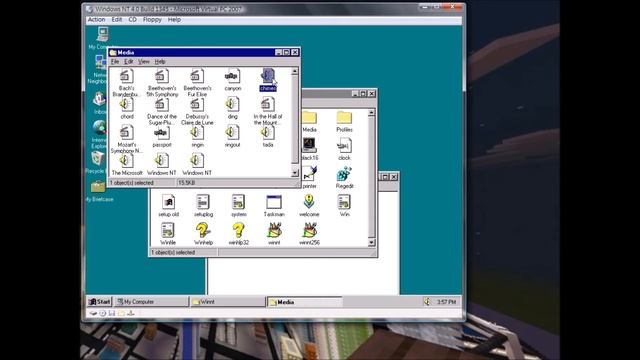Switch to Winnt taskbar button

(227, 302)
